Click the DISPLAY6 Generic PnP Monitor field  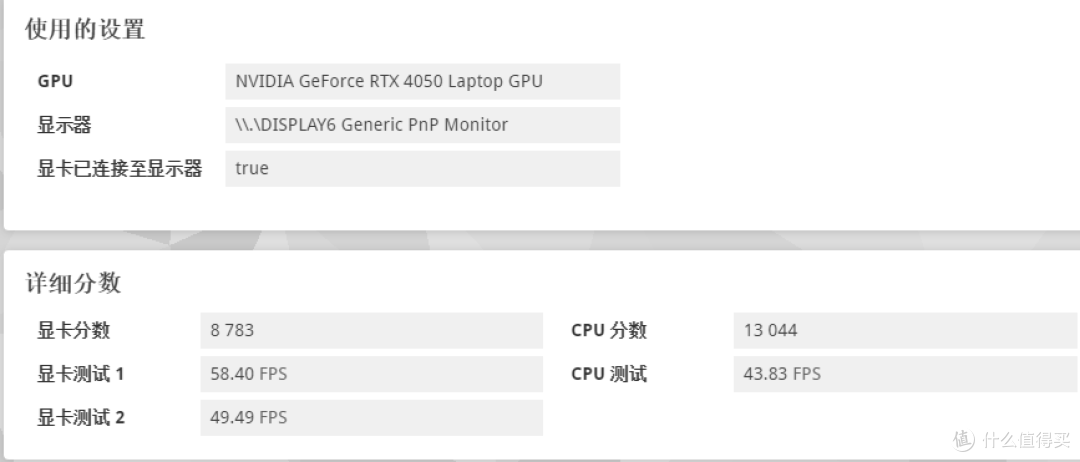pos(422,125)
